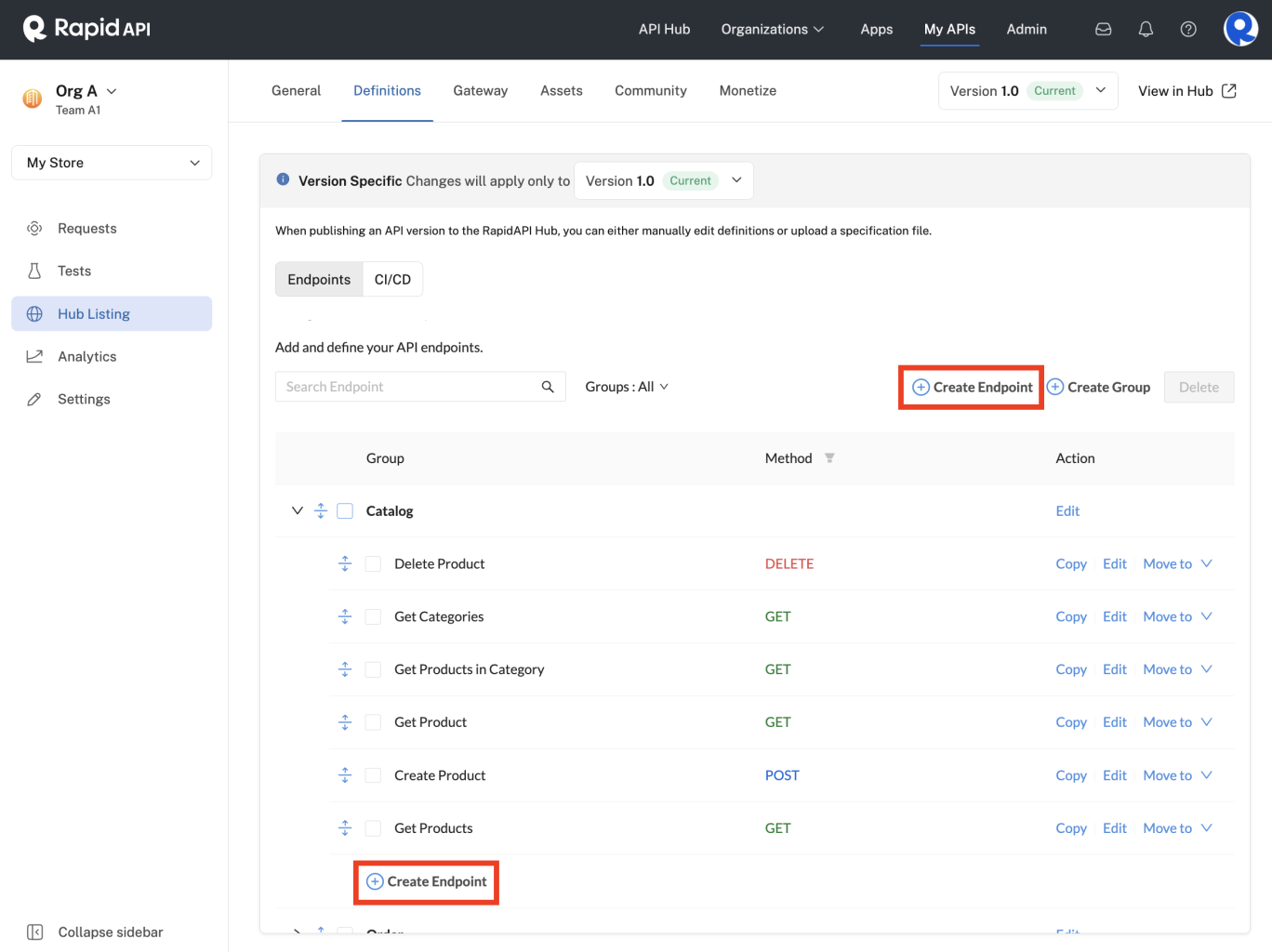Click the search magnifier in Search Endpoint
Image resolution: width=1272 pixels, height=952 pixels.
548,387
